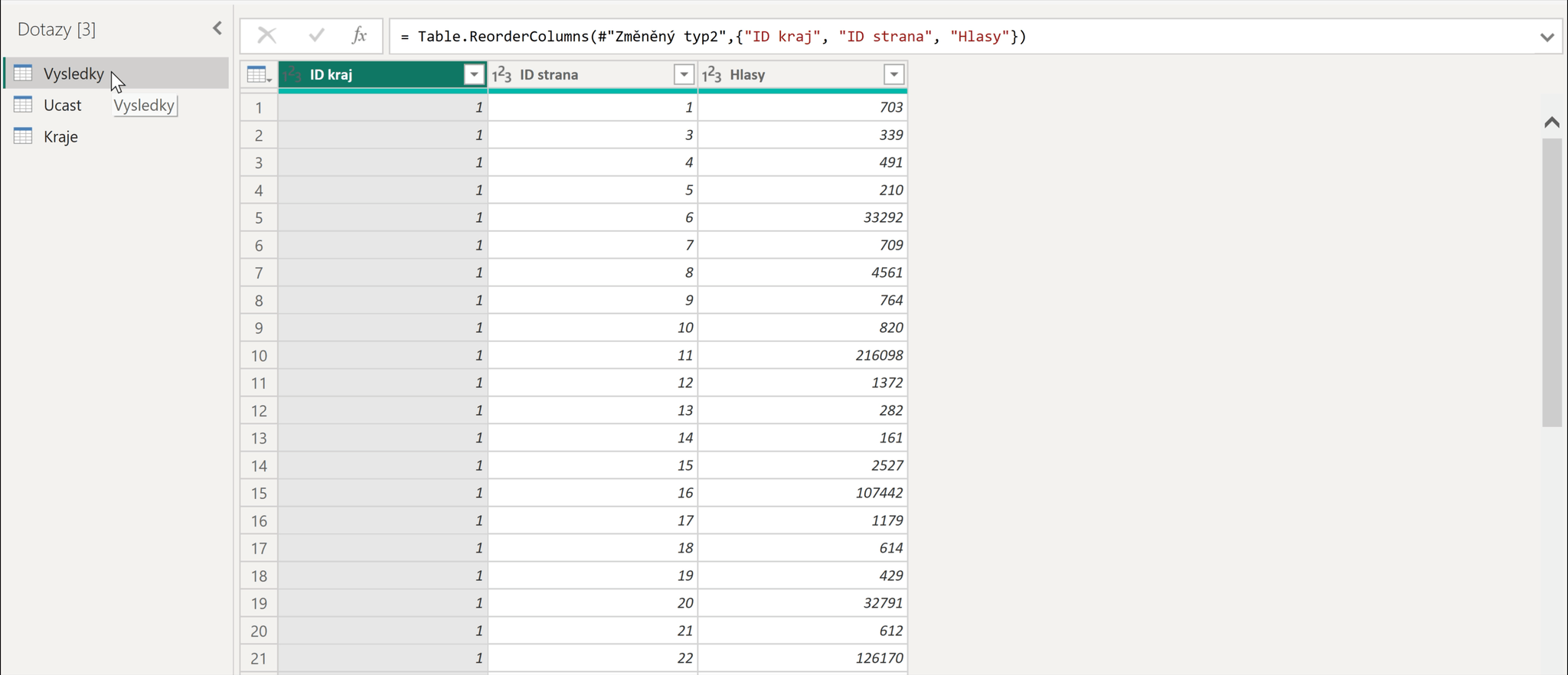Click the Hlasy cell 33292

pos(802,217)
